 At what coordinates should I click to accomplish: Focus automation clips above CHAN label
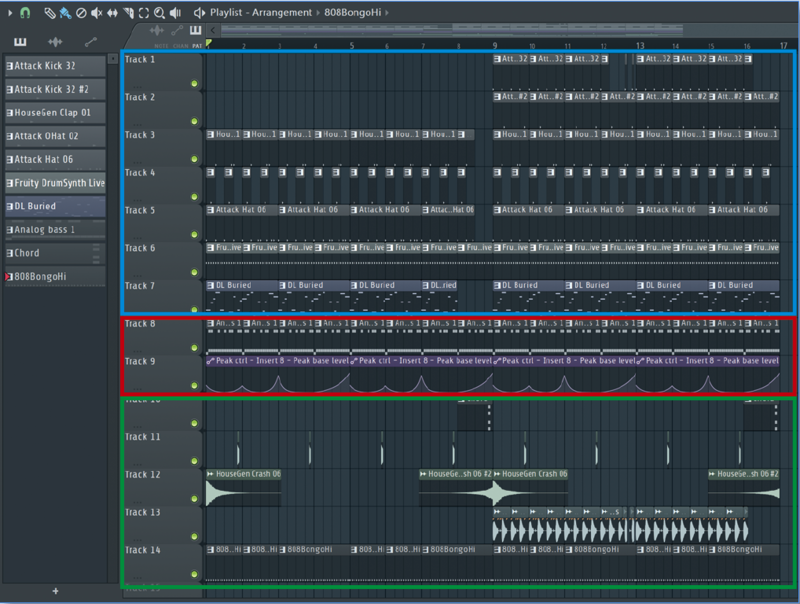177,31
